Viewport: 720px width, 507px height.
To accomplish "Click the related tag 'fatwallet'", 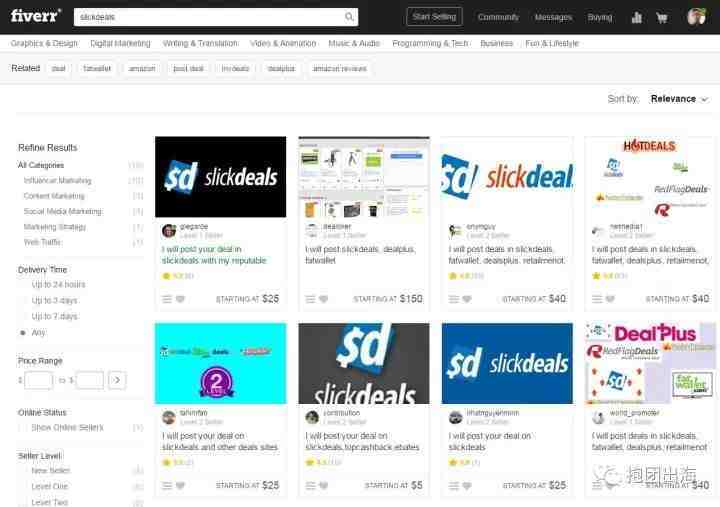I will [97, 68].
